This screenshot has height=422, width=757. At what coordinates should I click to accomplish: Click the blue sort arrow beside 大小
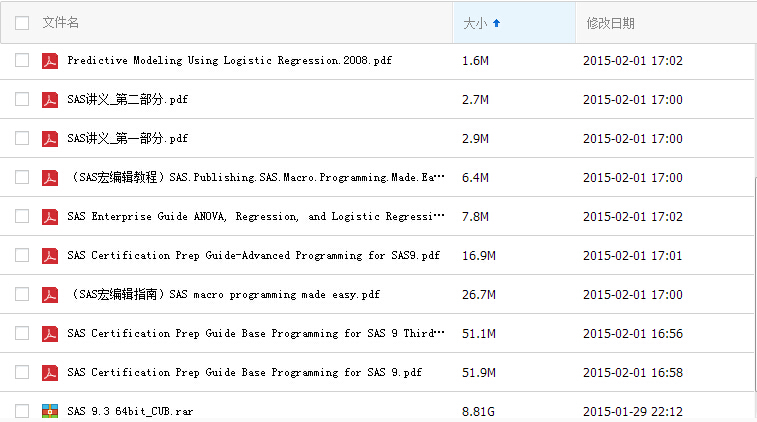496,23
